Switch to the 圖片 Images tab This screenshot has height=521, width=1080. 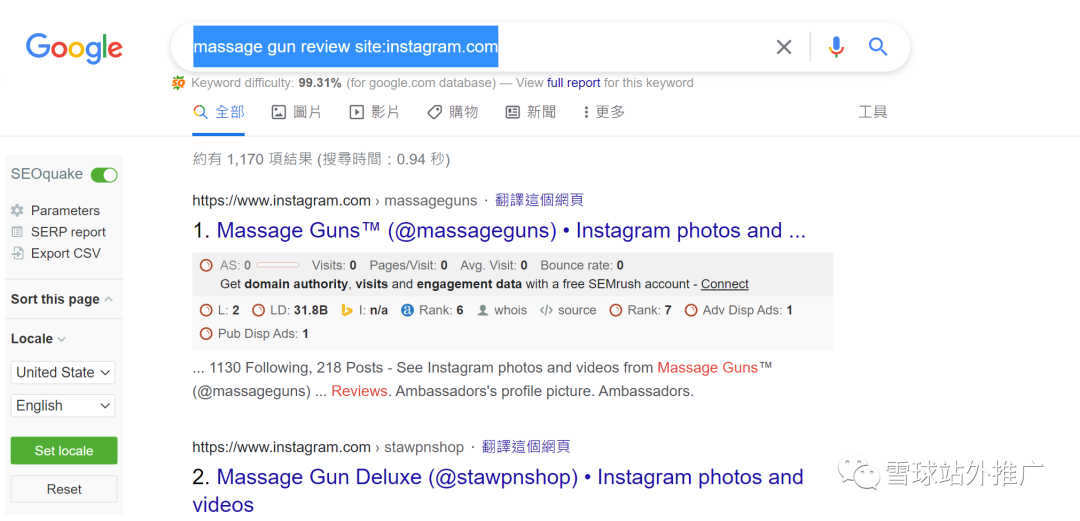(297, 112)
